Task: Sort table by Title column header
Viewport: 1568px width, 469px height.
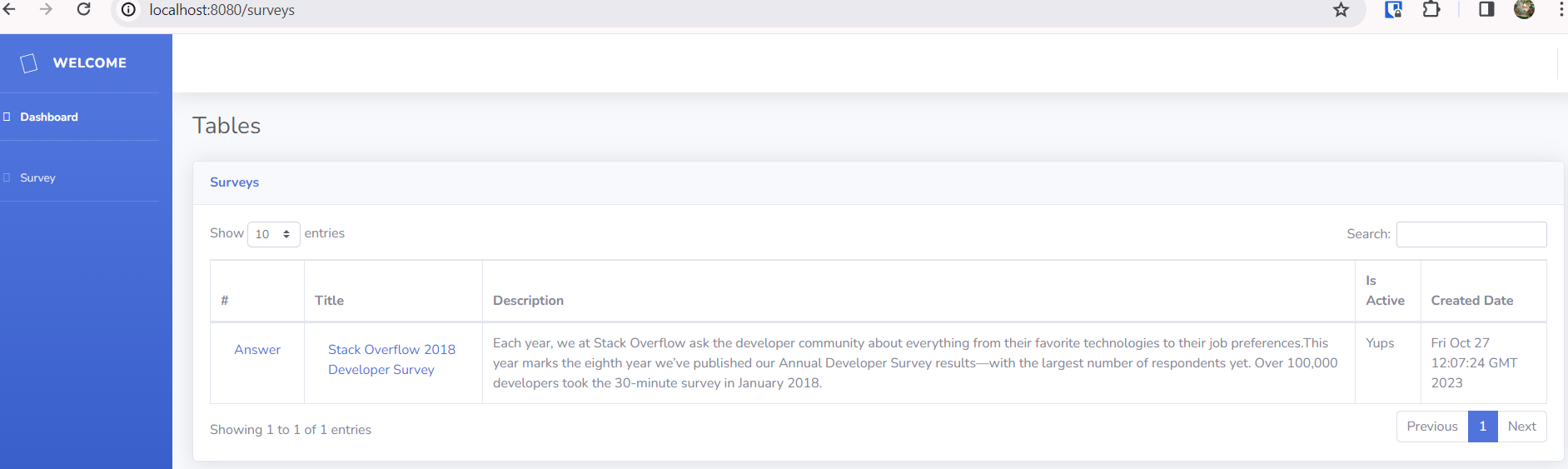Action: click(x=329, y=301)
